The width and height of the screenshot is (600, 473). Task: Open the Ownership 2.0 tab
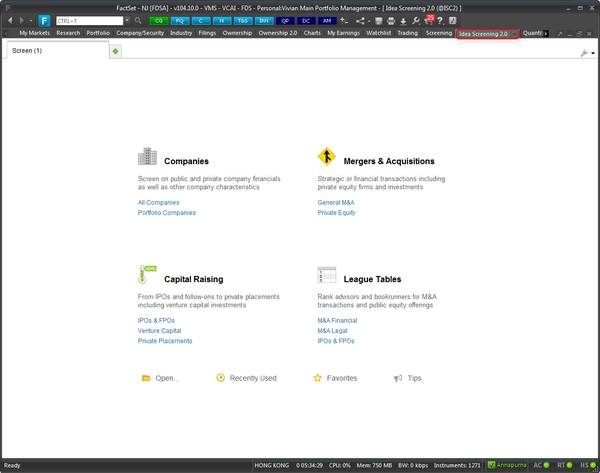(278, 33)
